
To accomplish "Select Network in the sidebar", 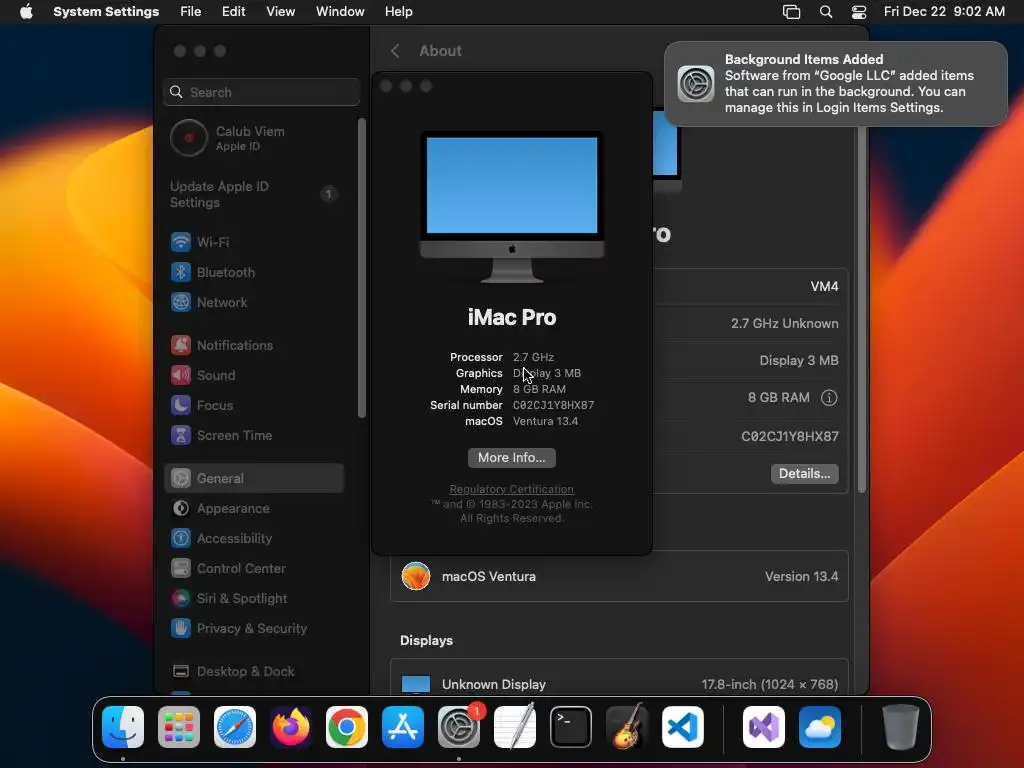I will (254, 302).
